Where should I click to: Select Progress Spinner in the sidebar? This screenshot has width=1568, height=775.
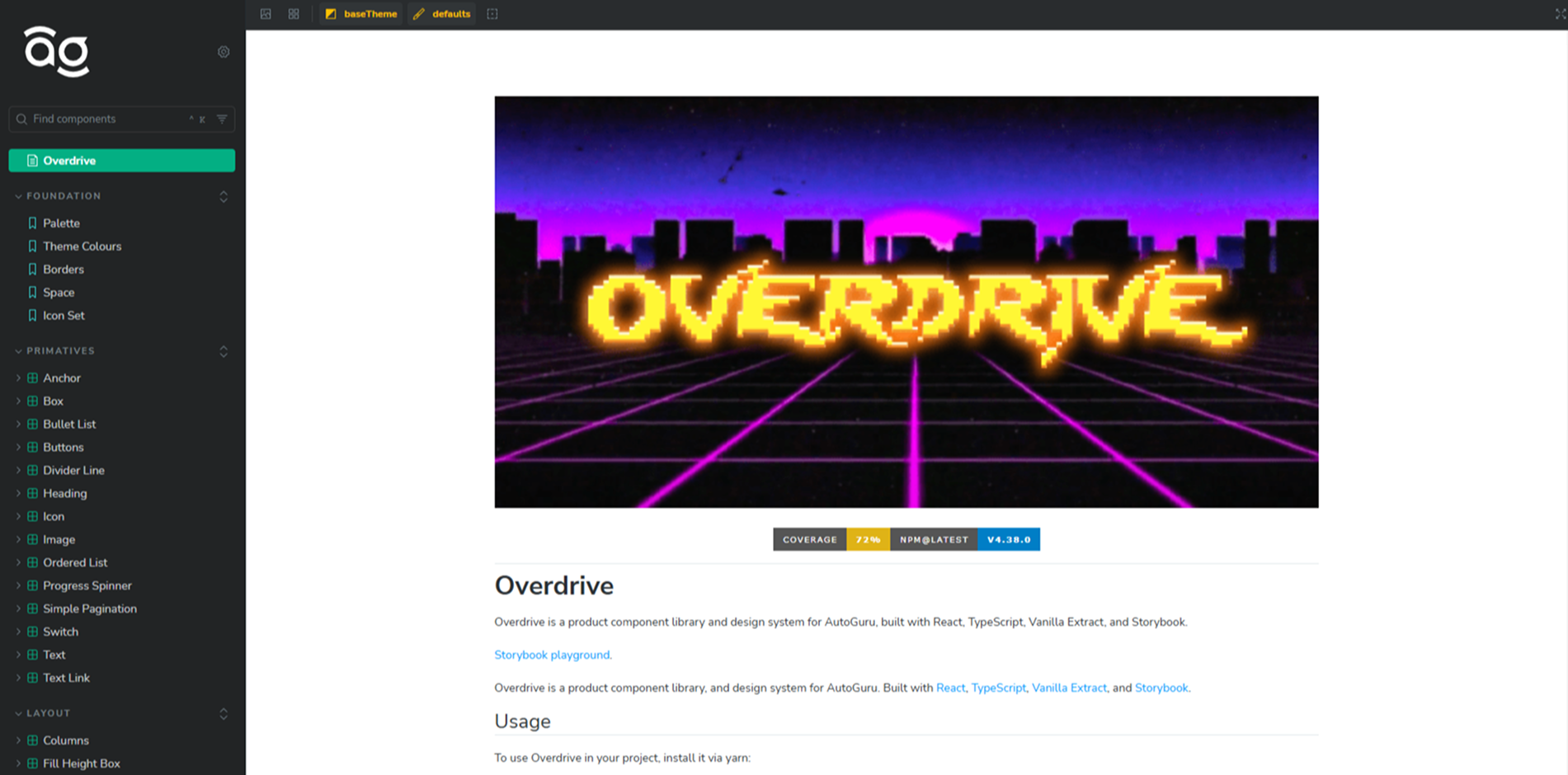click(87, 586)
